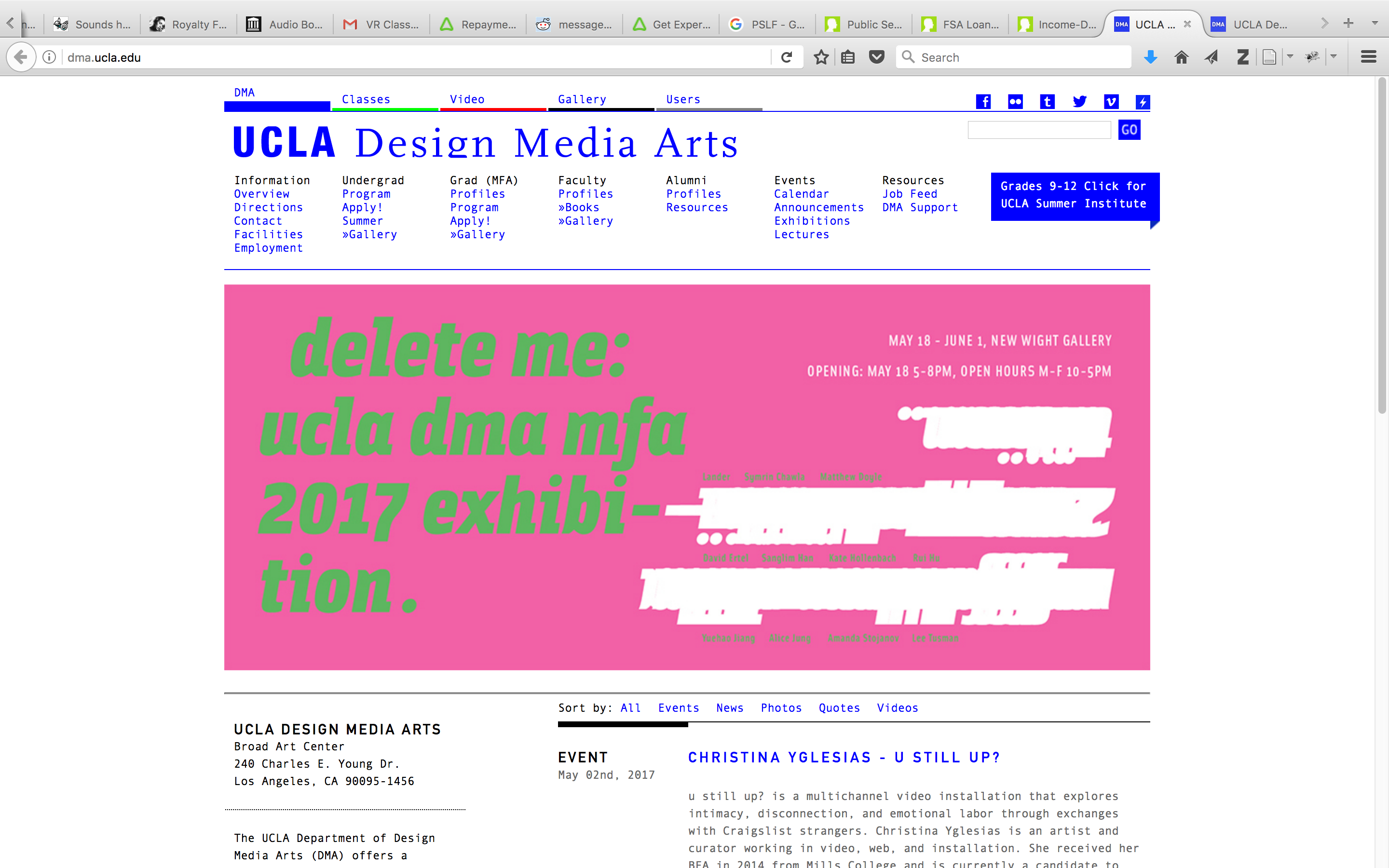This screenshot has height=868, width=1389.
Task: Reload the current page
Action: (x=787, y=57)
